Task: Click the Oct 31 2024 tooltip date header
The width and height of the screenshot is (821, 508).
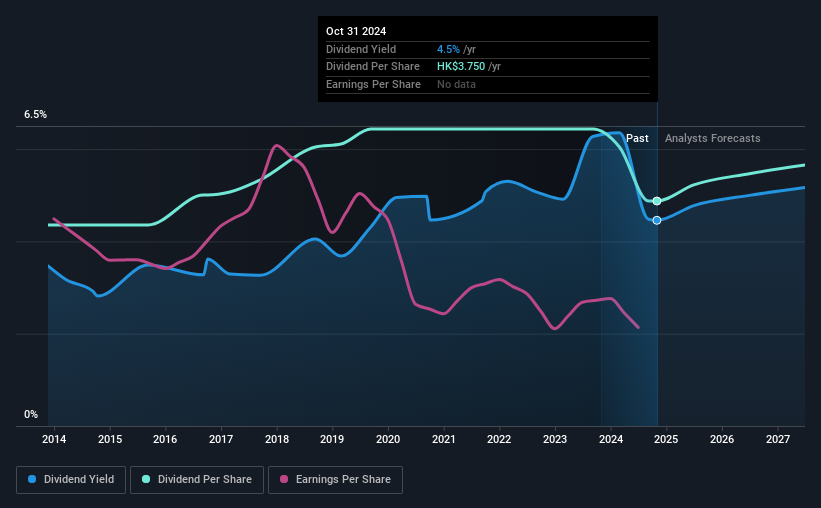Action: tap(356, 31)
